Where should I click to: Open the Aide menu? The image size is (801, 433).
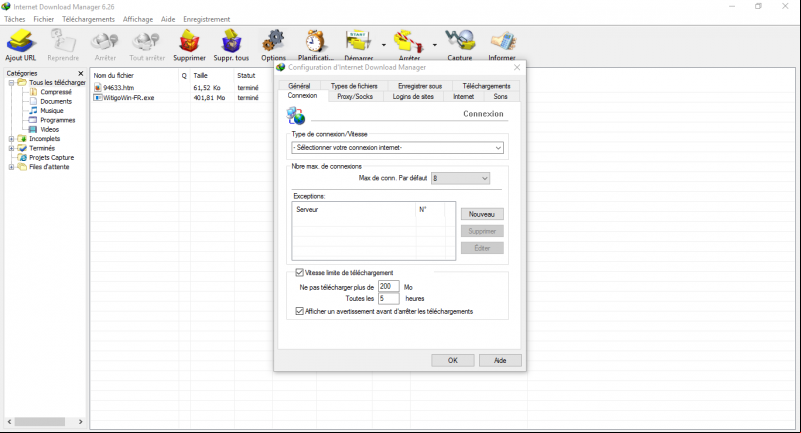168,19
